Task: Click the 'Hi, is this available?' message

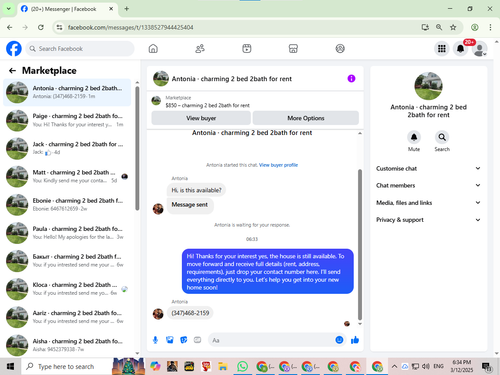Action: point(196,190)
